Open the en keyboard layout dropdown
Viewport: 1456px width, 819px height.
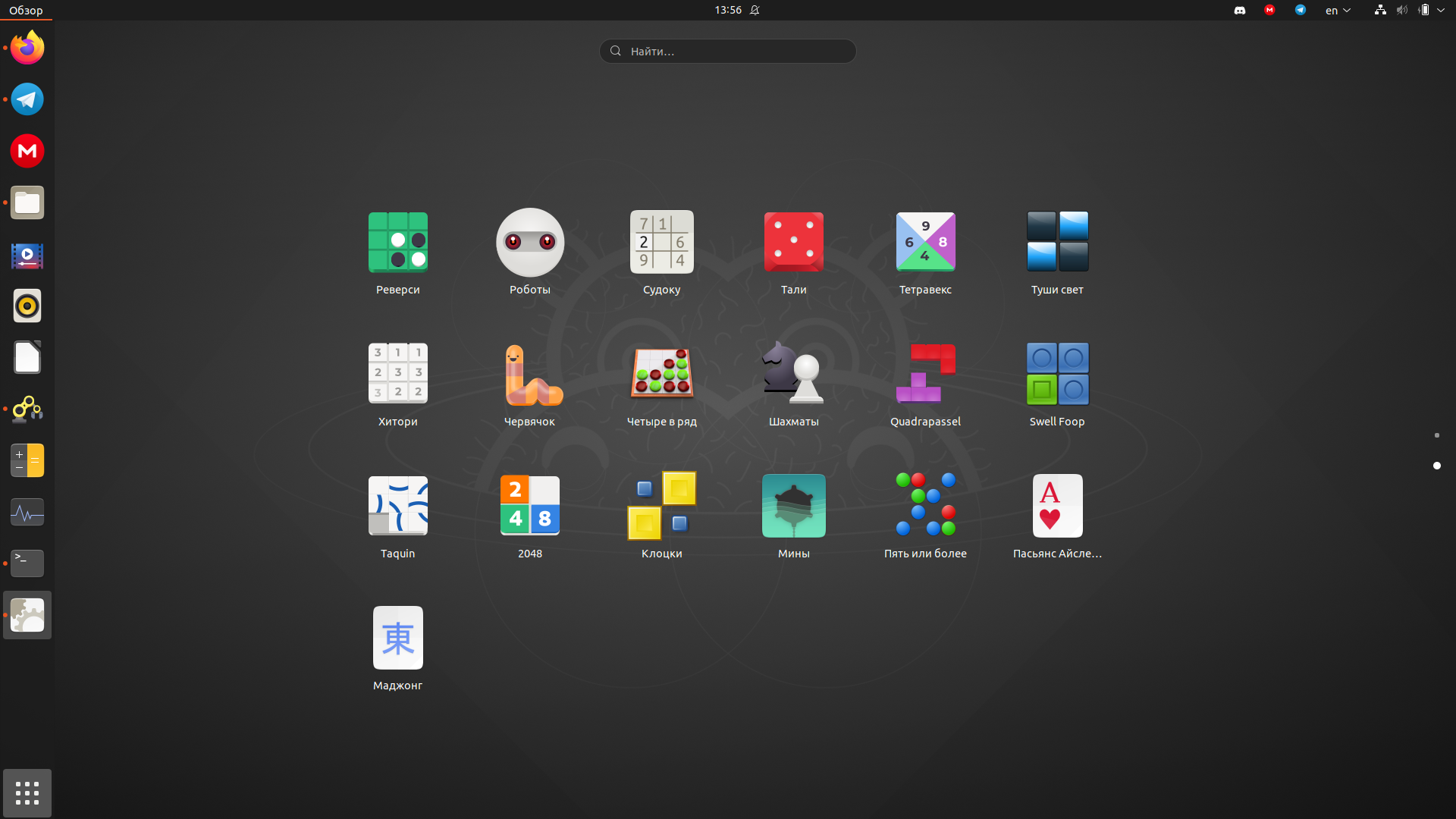pyautogui.click(x=1338, y=10)
